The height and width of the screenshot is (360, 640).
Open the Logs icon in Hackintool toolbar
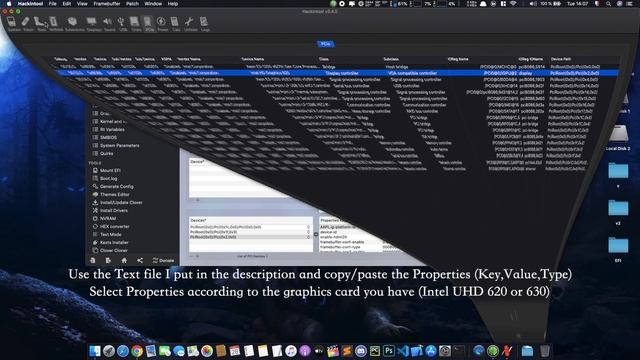click(204, 24)
